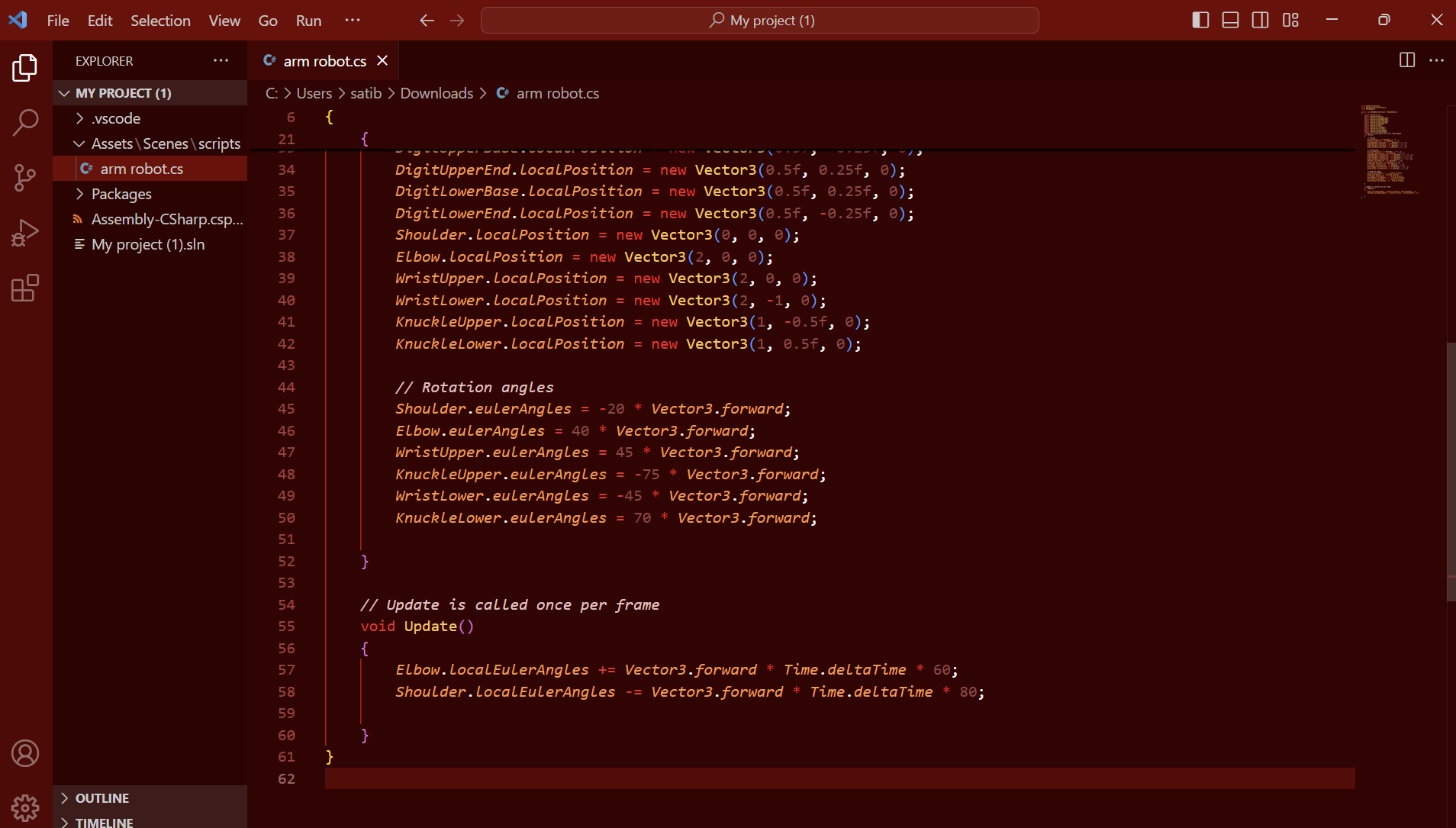Open the Go menu
This screenshot has width=1456, height=828.
pyautogui.click(x=268, y=21)
